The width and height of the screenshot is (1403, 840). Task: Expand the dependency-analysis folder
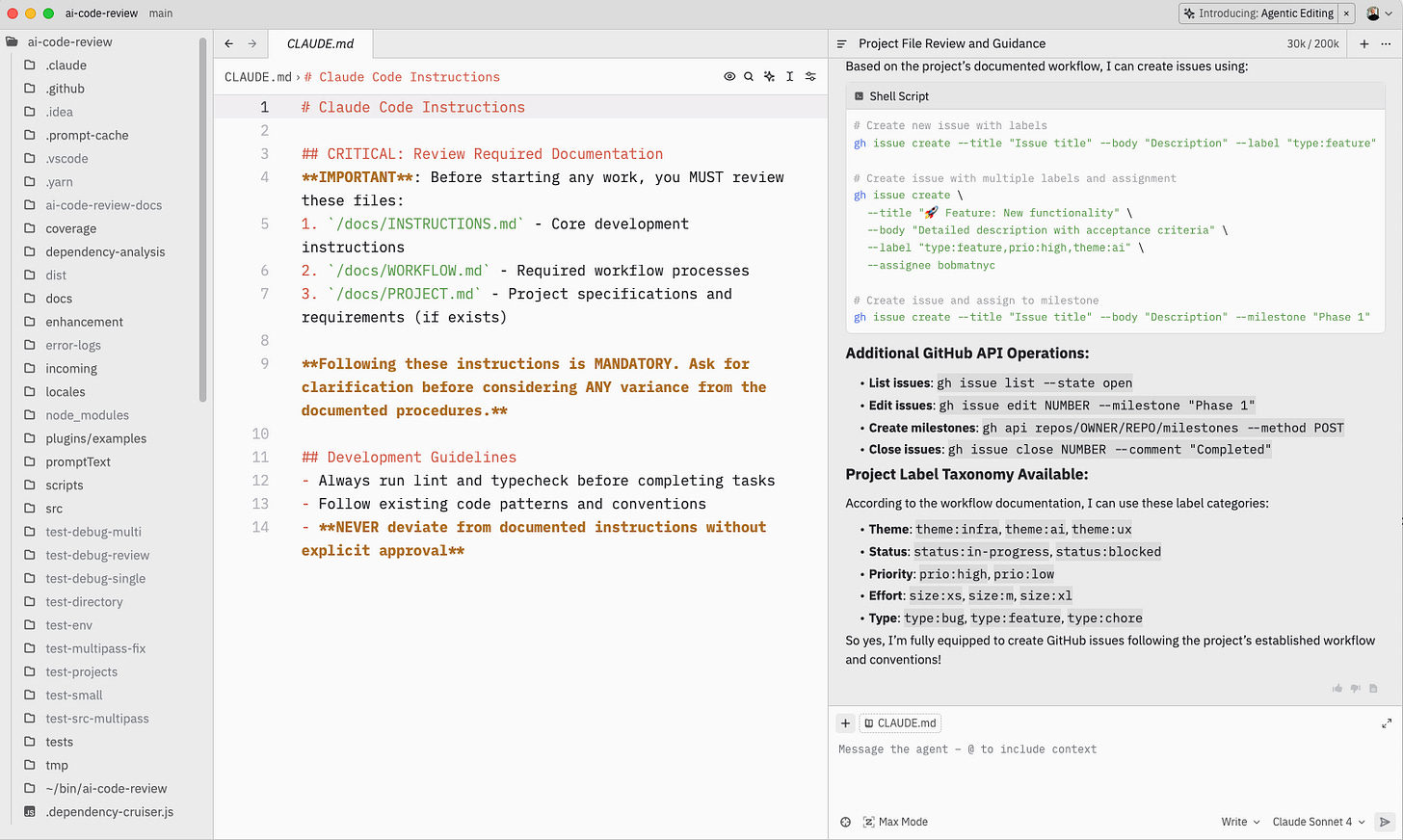(105, 251)
